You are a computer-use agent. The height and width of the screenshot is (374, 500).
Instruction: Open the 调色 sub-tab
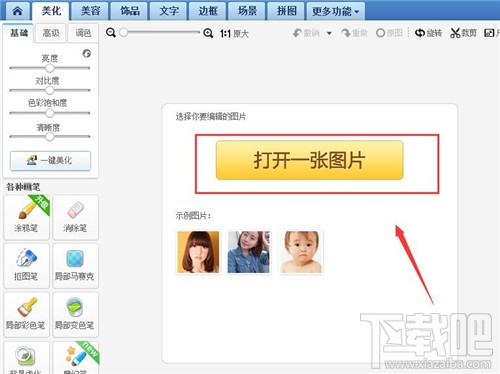pyautogui.click(x=83, y=33)
